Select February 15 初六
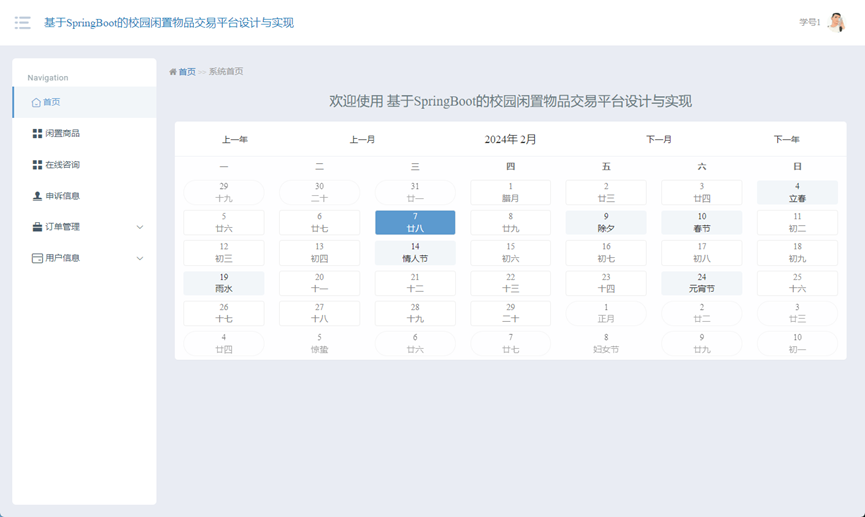The width and height of the screenshot is (865, 517). click(510, 253)
